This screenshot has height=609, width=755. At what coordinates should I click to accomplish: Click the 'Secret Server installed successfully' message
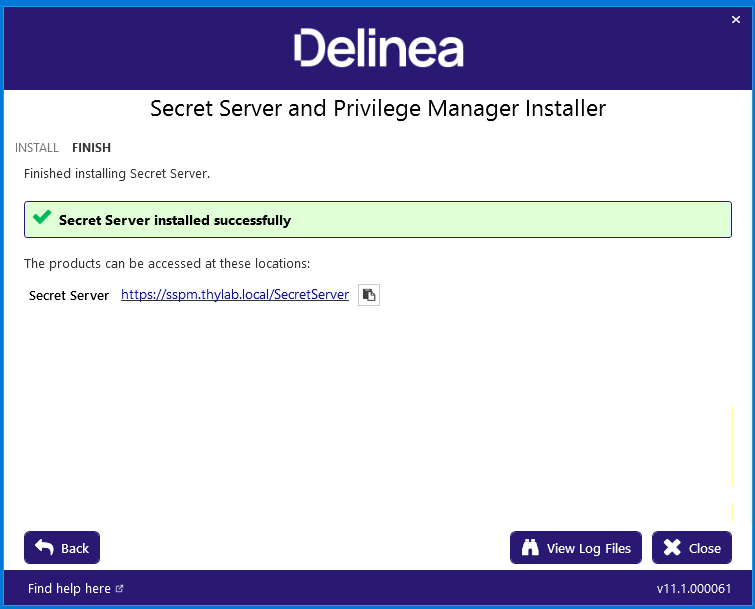click(x=175, y=220)
